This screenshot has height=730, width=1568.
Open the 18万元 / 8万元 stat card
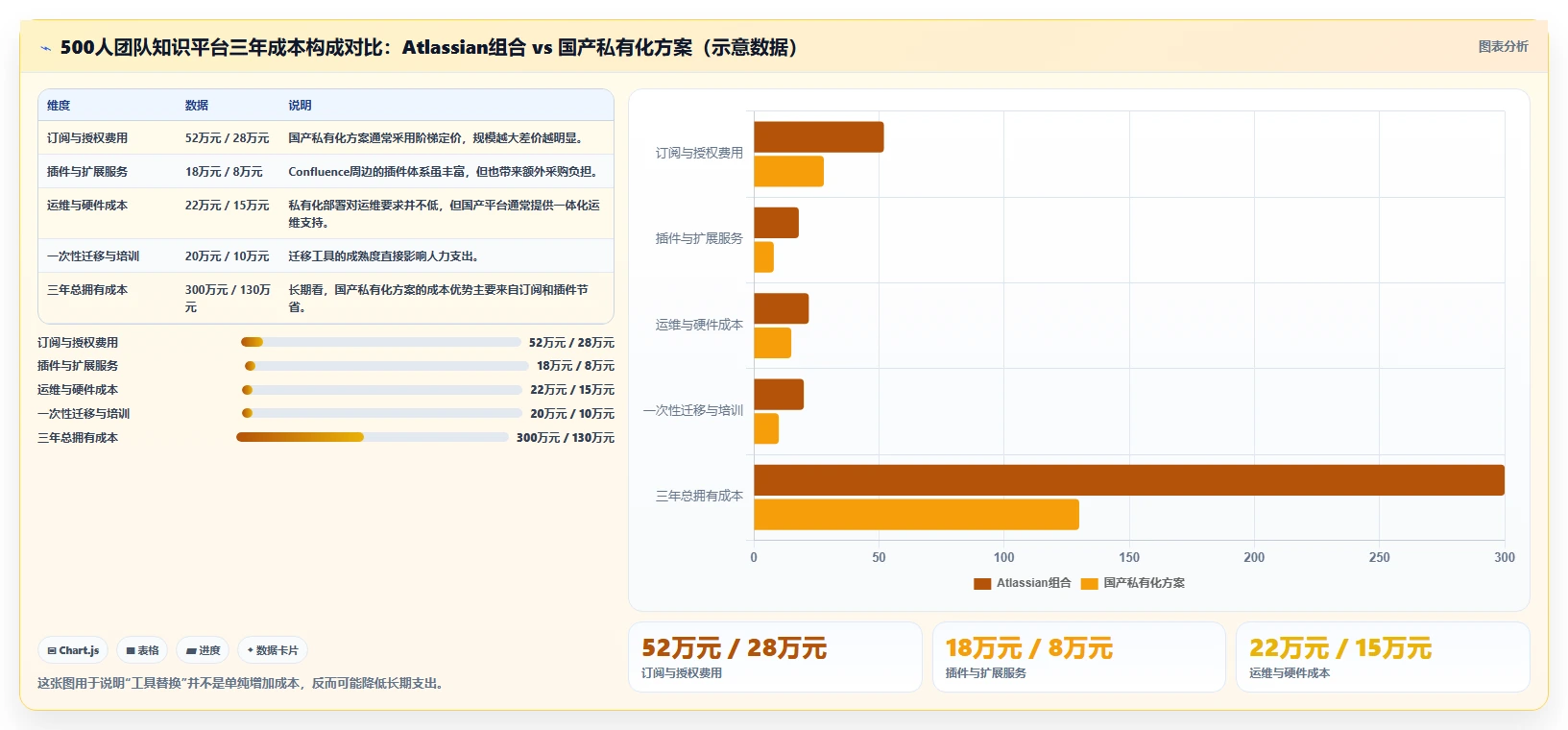[x=1079, y=657]
